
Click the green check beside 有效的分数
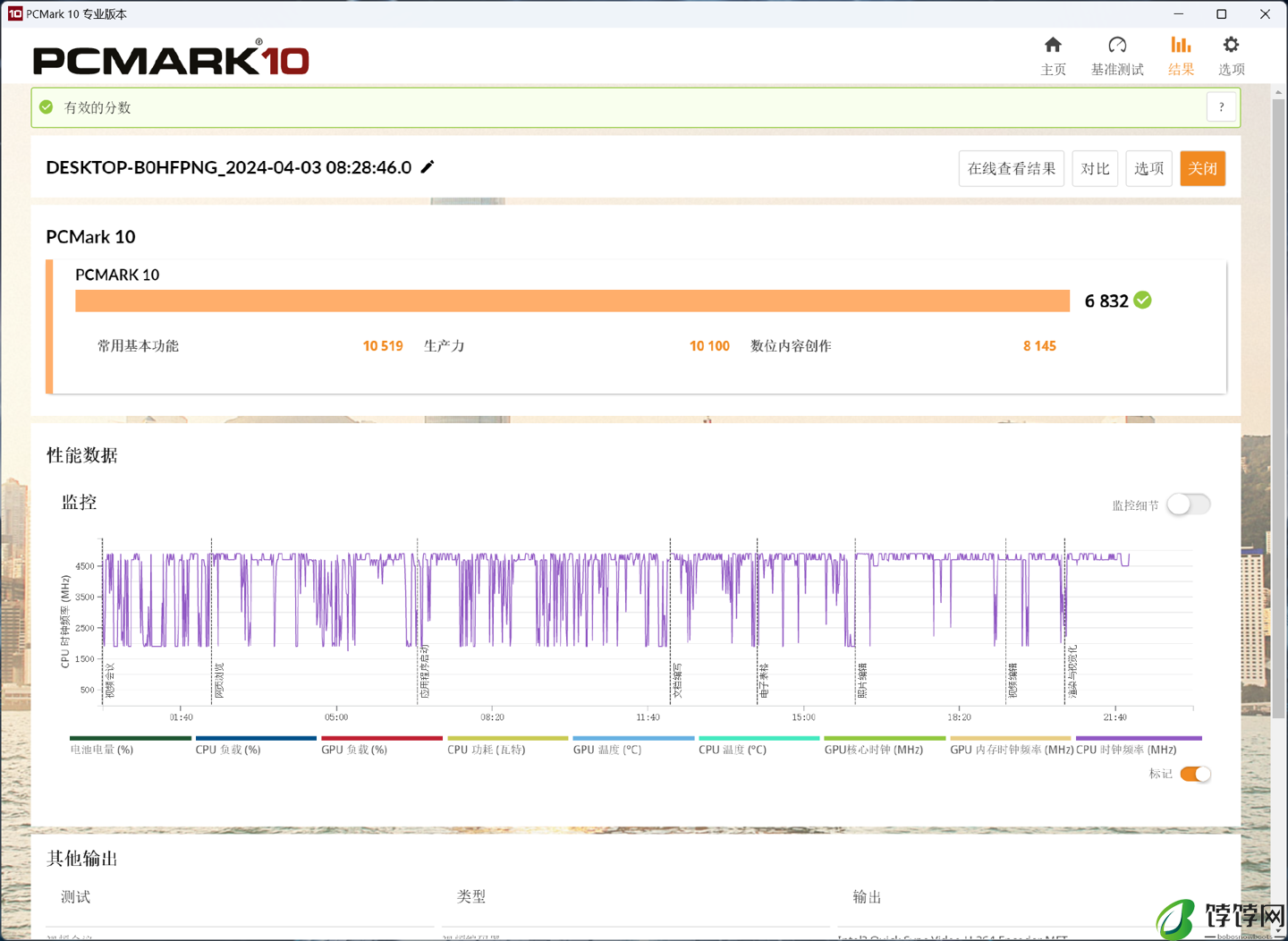coord(47,107)
